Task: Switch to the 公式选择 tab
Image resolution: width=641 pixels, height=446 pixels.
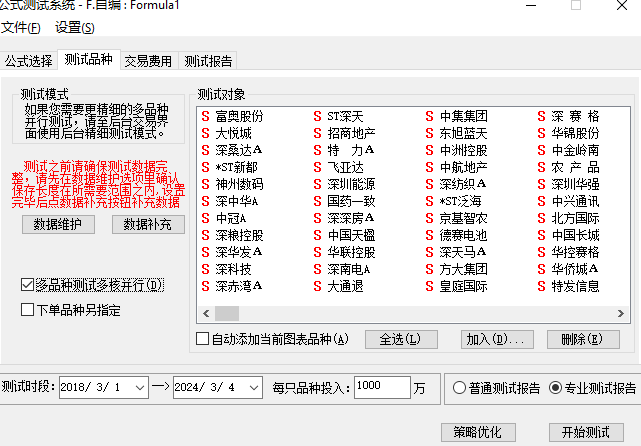Action: 29,61
